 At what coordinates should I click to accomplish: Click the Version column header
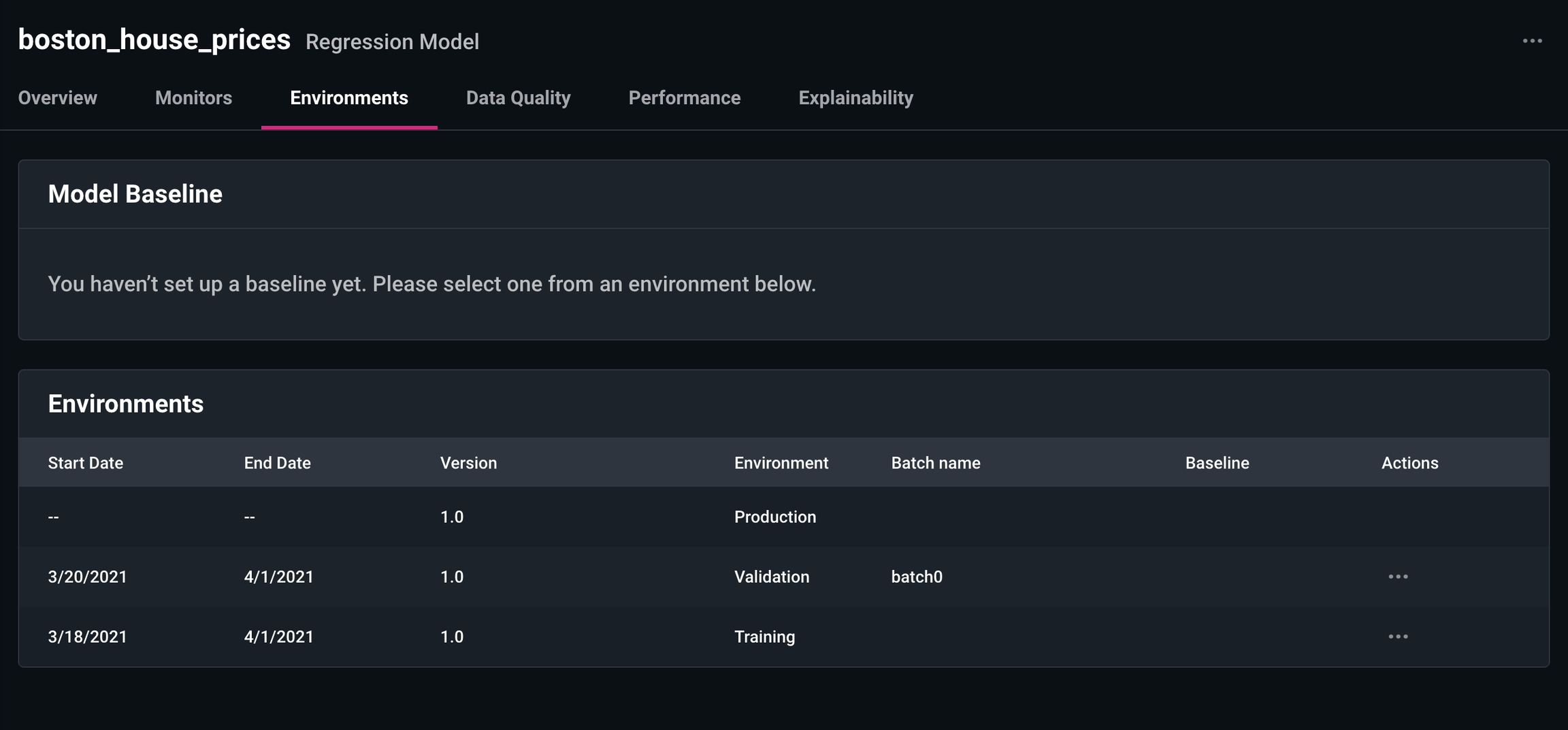468,463
